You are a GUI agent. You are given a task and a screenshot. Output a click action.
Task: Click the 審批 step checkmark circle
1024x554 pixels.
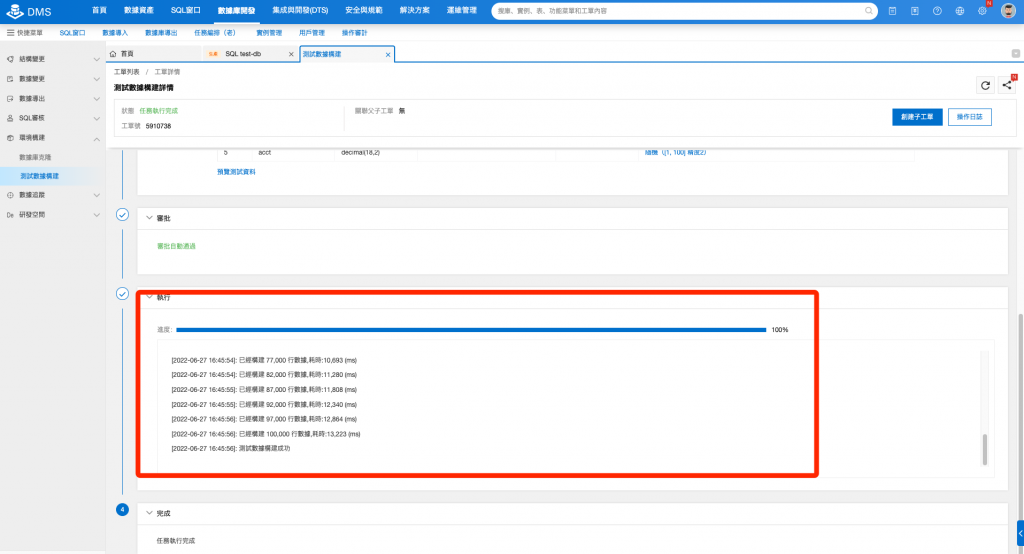[122, 214]
